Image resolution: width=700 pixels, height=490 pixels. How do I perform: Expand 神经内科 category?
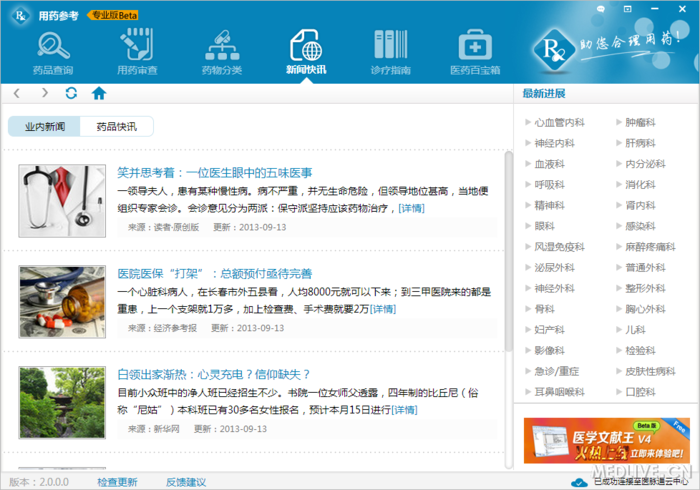click(x=550, y=143)
